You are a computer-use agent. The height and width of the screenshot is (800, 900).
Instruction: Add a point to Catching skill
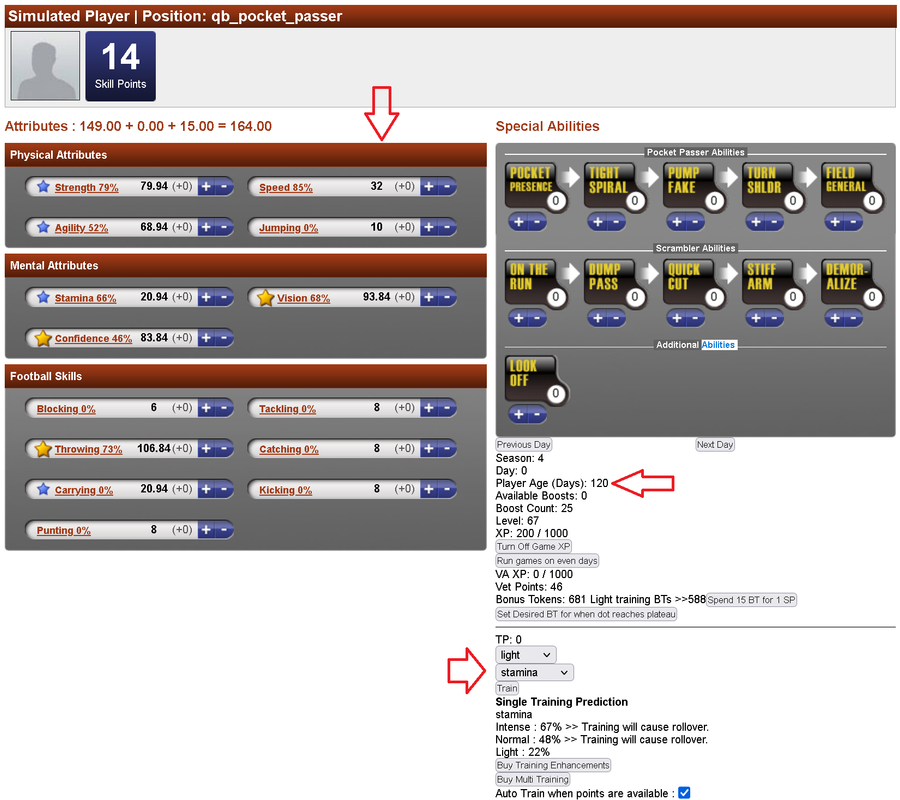[x=429, y=449]
